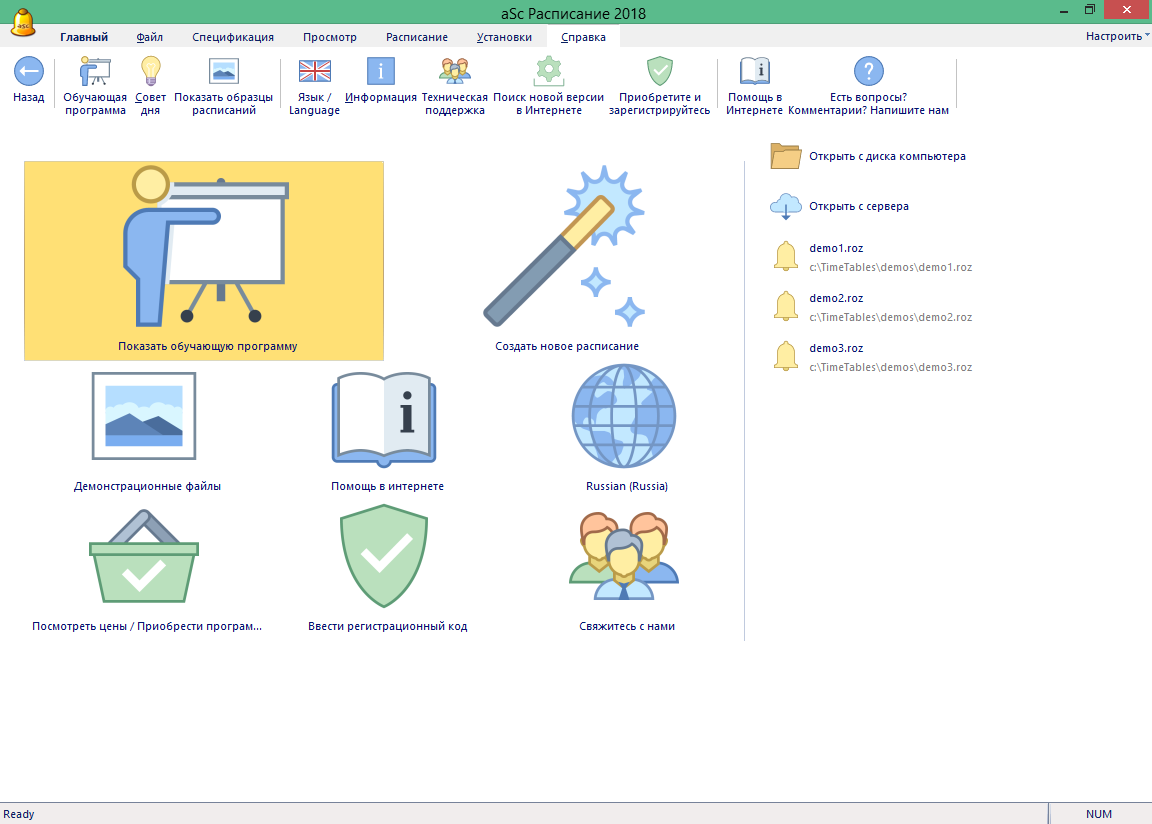Expand the Настроить dropdown
The height and width of the screenshot is (824, 1152).
1115,36
